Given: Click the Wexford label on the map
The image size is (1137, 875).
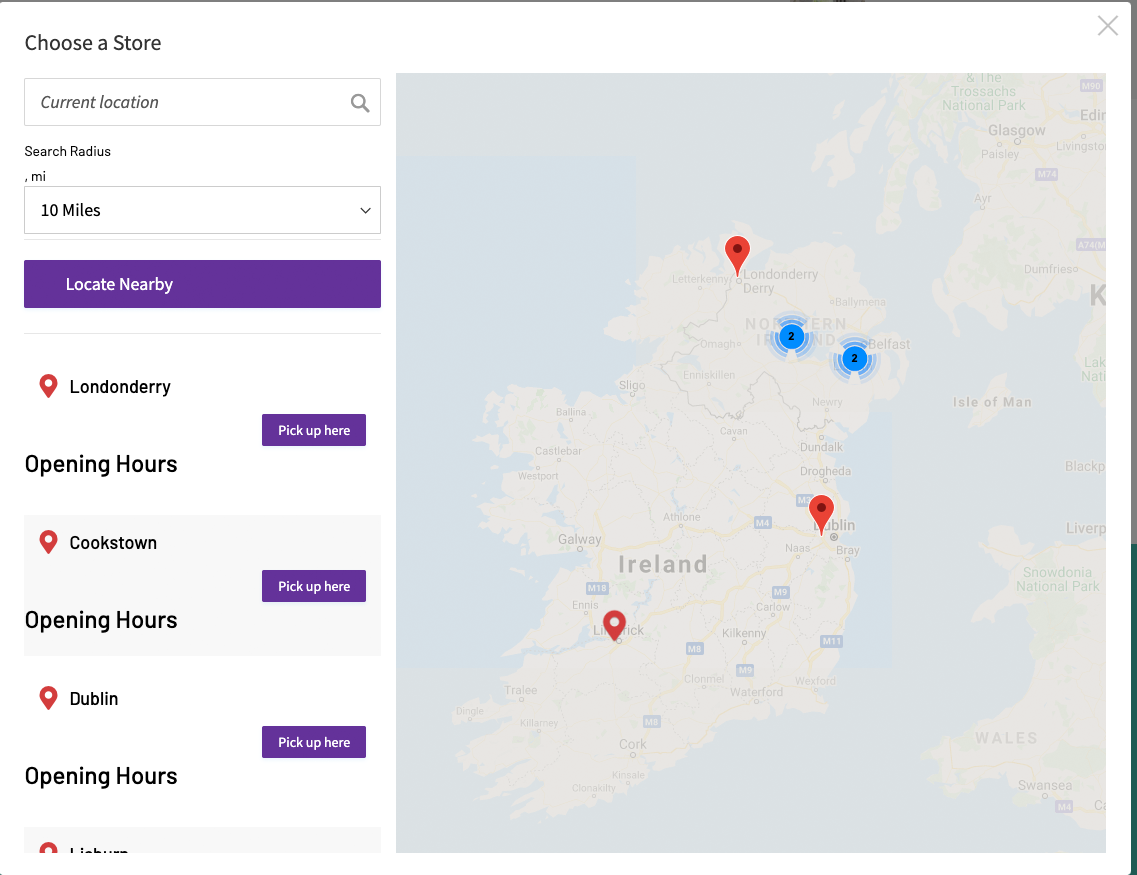Looking at the screenshot, I should pyautogui.click(x=815, y=681).
